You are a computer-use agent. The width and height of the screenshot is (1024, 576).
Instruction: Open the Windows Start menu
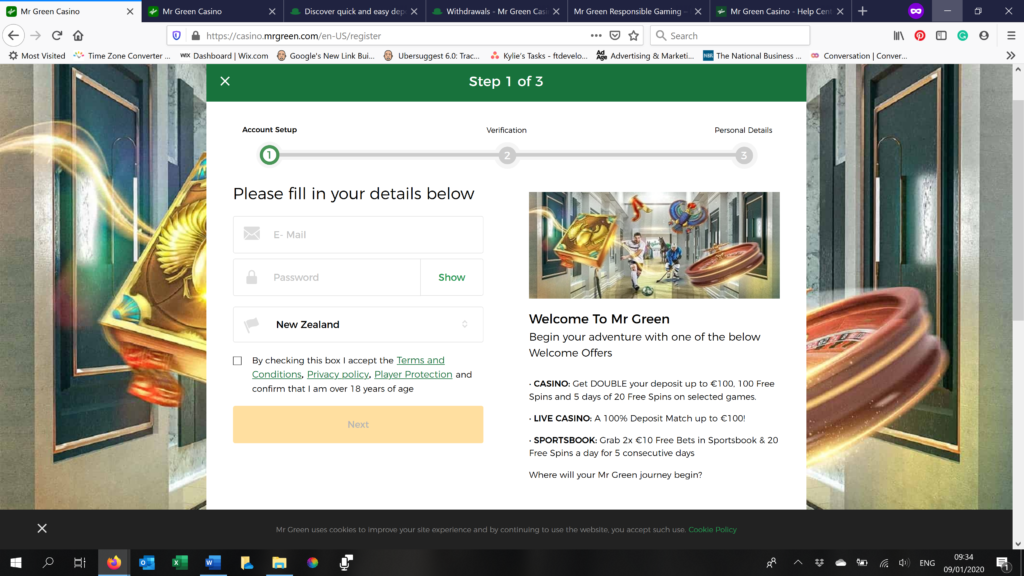pos(16,562)
